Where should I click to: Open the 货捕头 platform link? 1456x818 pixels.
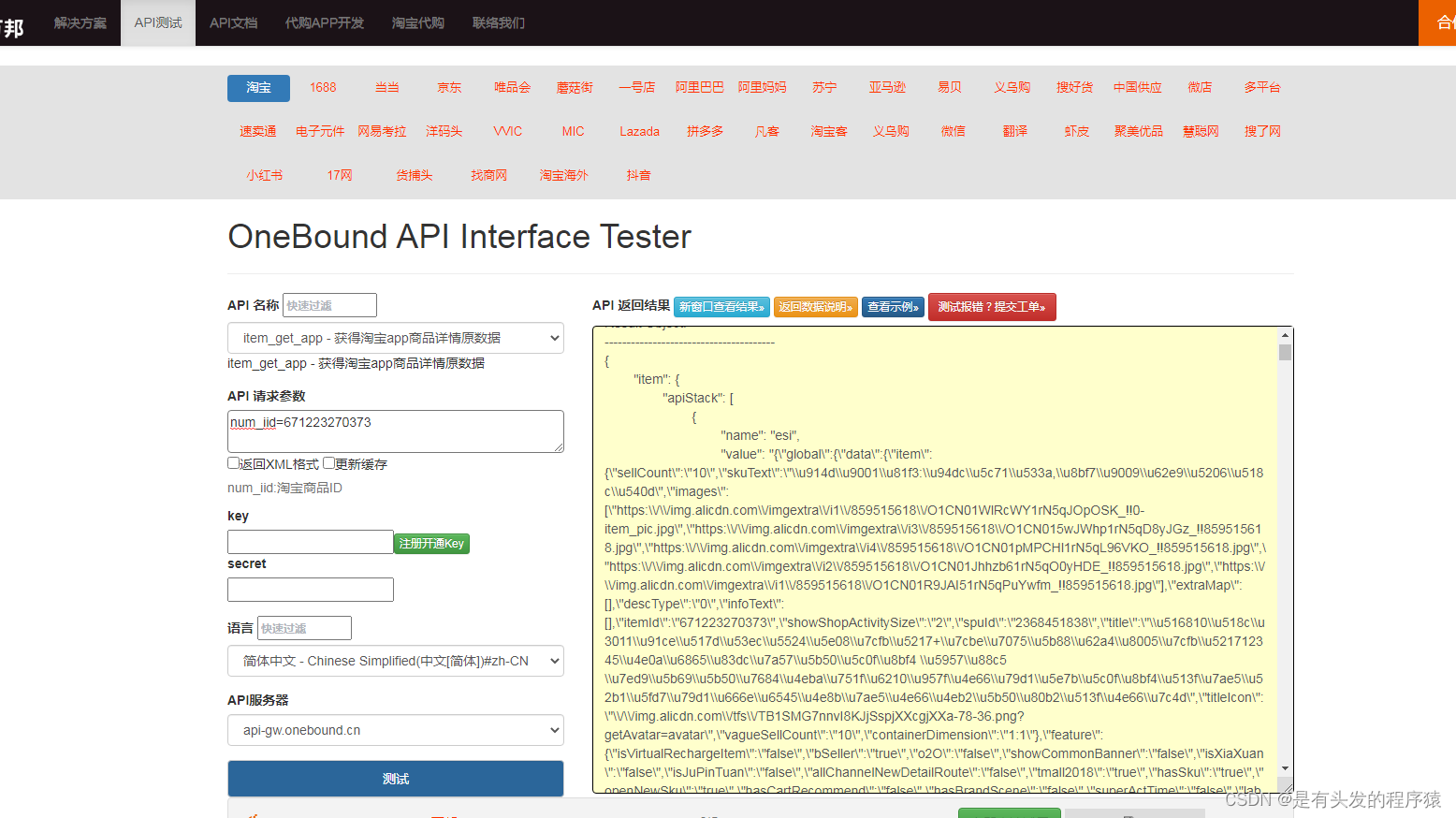pos(415,176)
